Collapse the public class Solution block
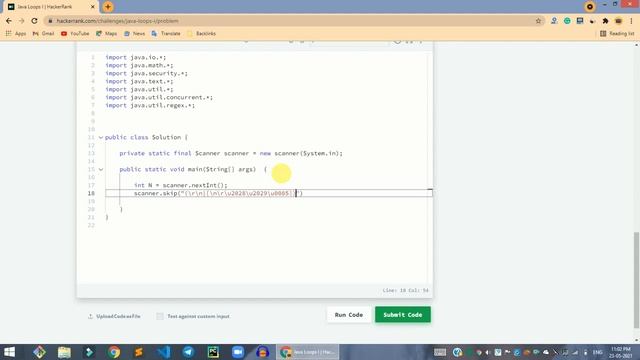The image size is (640, 360). tap(101, 138)
